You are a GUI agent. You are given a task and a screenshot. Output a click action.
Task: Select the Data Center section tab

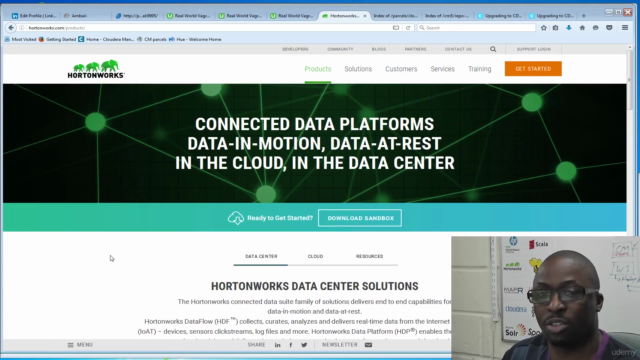click(x=261, y=256)
